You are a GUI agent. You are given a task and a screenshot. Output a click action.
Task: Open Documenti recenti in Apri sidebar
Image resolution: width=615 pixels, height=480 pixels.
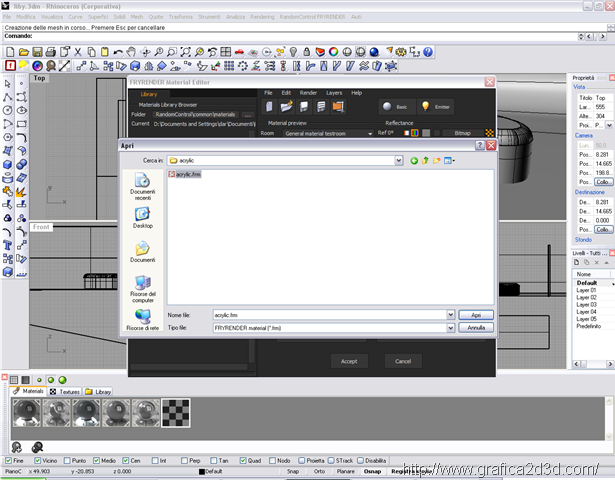pos(142,187)
